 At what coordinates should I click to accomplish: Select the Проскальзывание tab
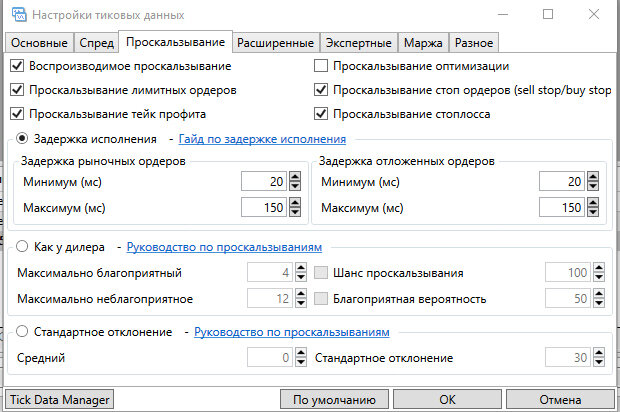(x=176, y=42)
